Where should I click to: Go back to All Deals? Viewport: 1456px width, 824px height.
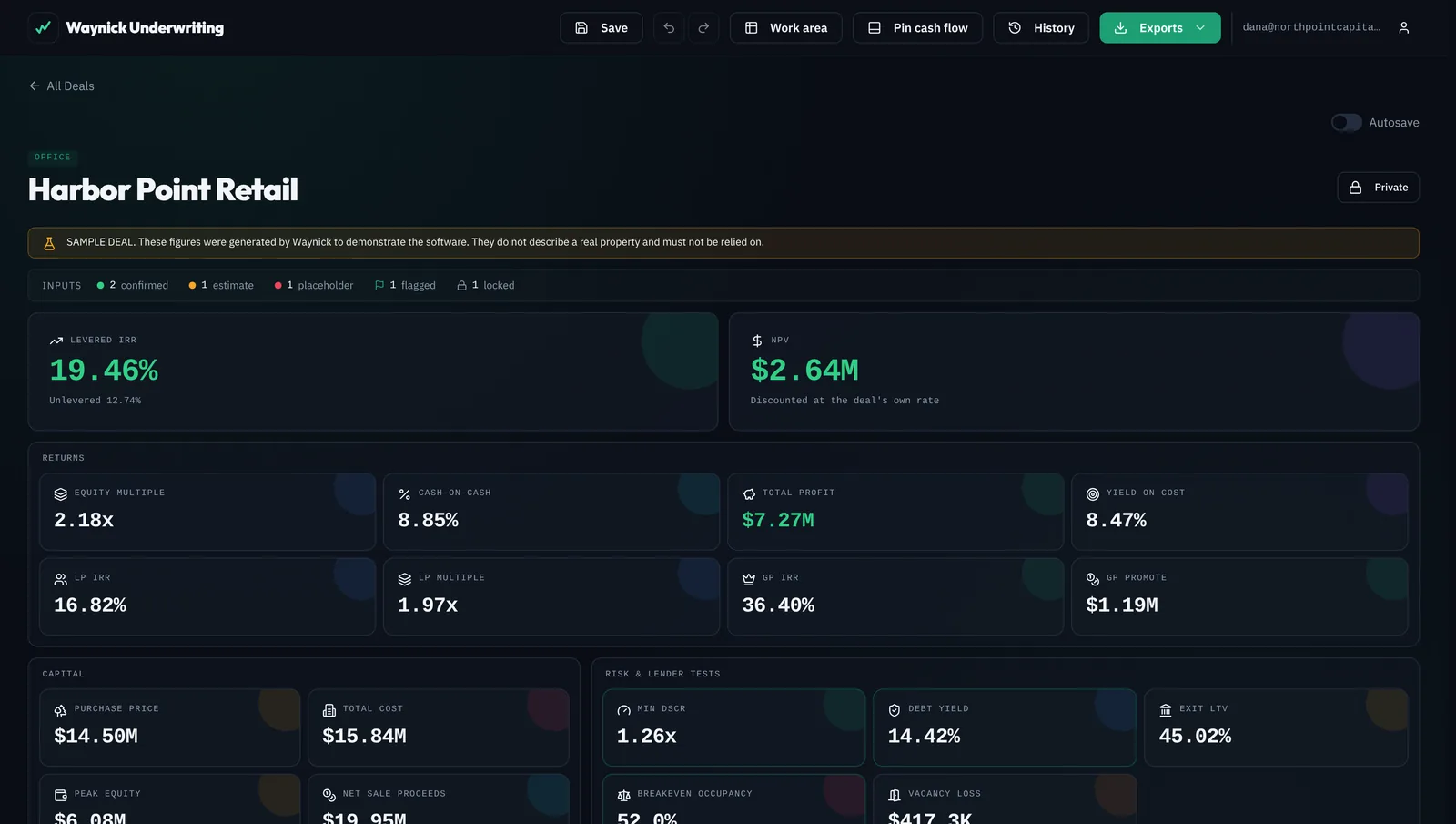(x=61, y=86)
